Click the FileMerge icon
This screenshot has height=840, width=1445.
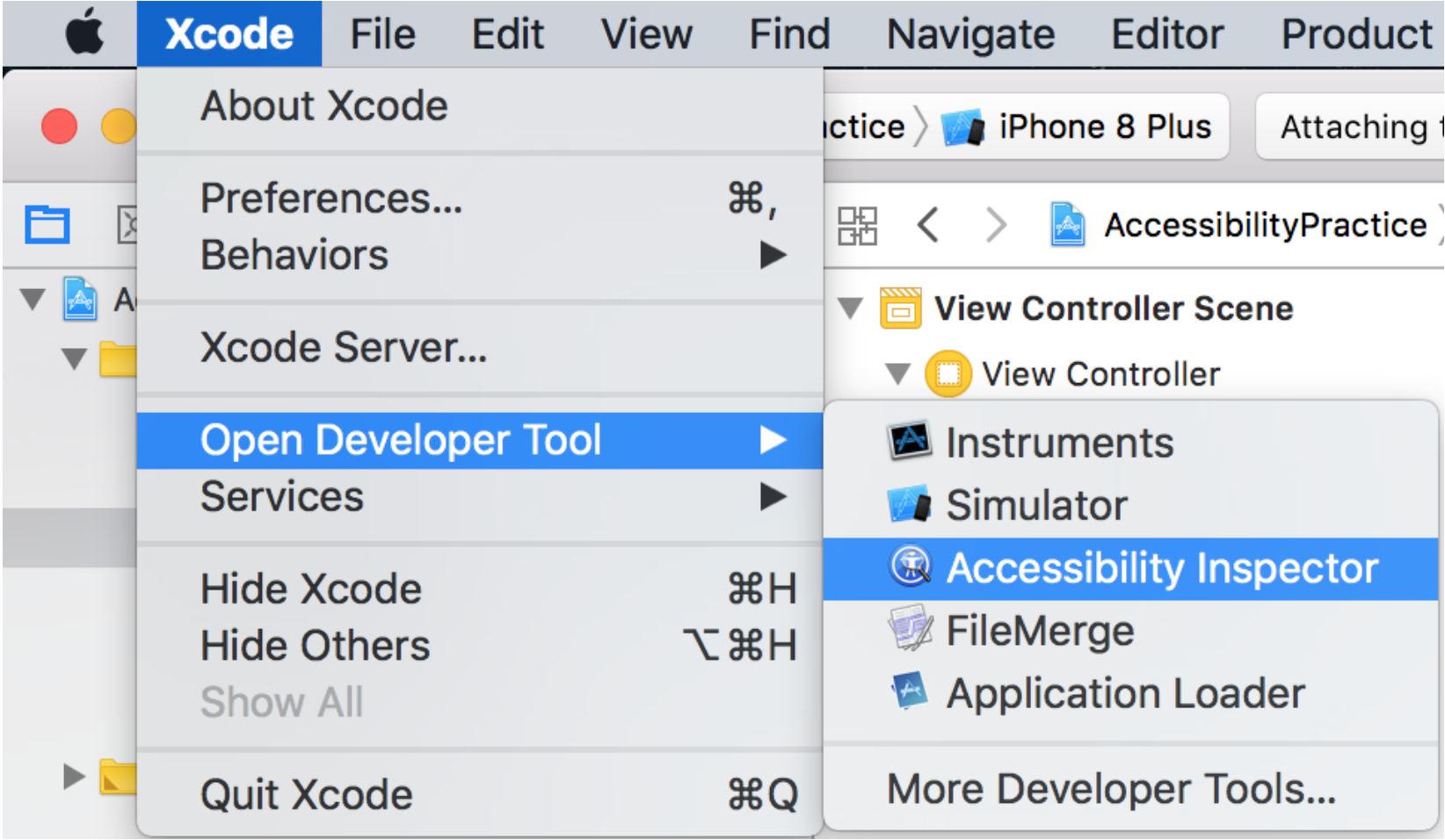909,629
